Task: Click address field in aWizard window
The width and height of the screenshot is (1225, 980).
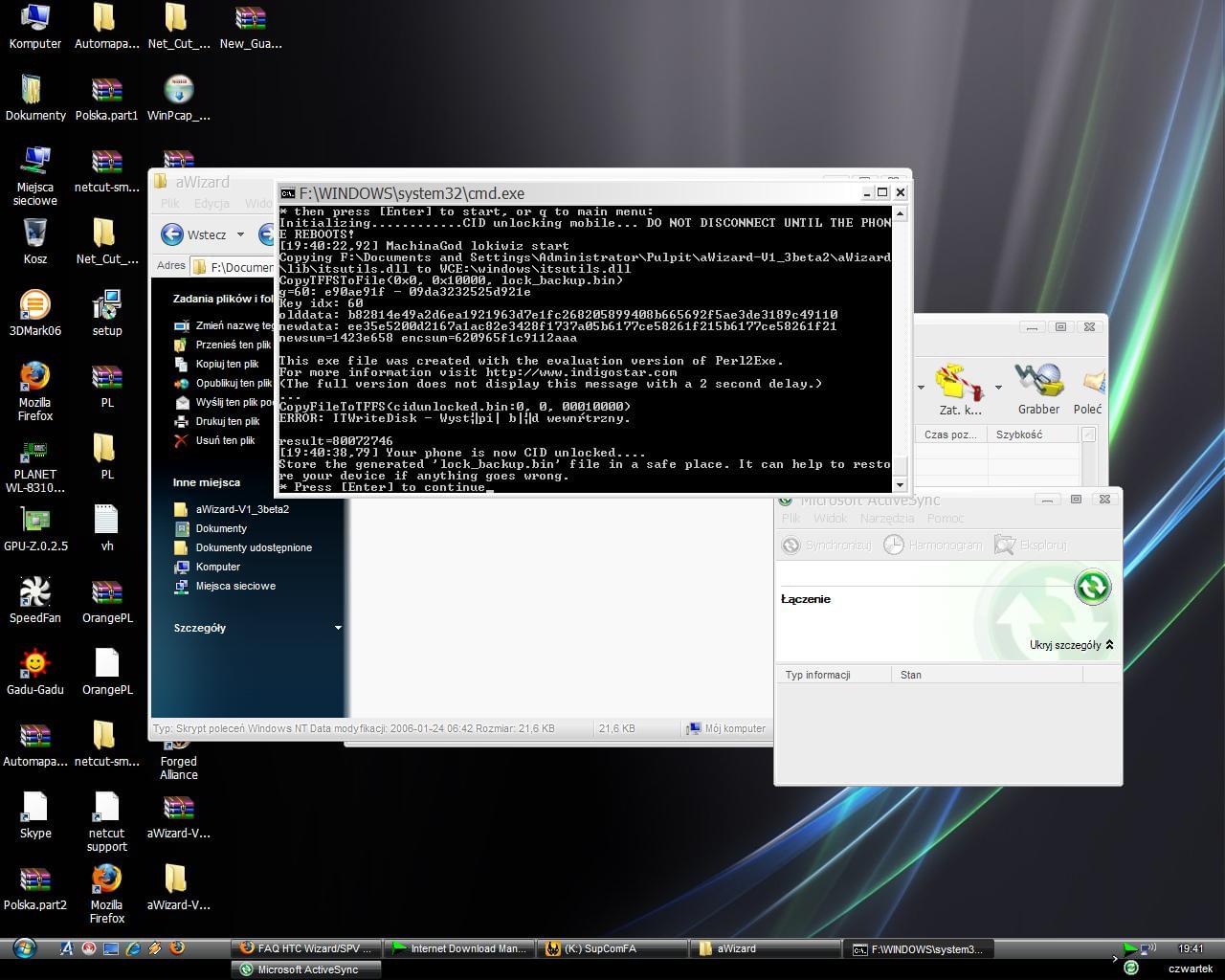Action: 232,266
